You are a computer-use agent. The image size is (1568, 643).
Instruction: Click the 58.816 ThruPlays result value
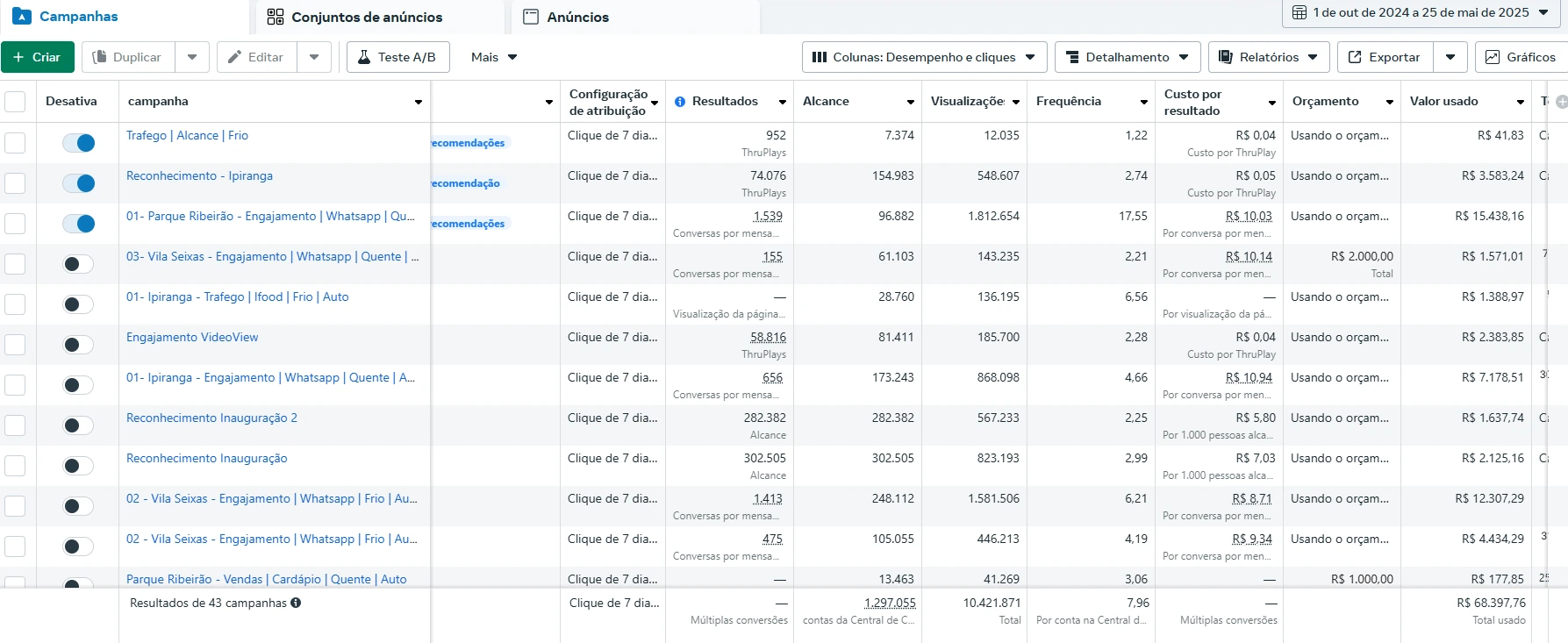768,337
